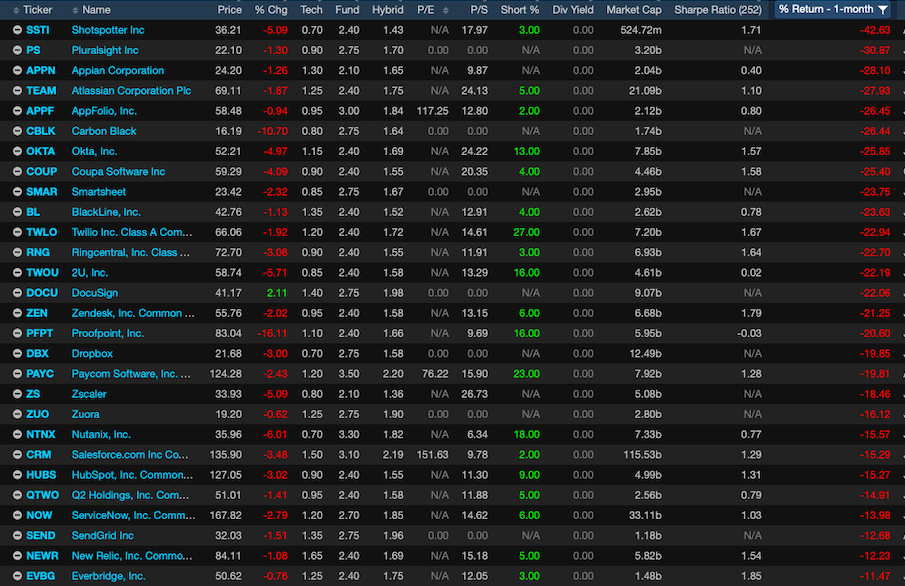Click the sort arrows beside the Name header
This screenshot has height=586, width=905.
tap(75, 10)
